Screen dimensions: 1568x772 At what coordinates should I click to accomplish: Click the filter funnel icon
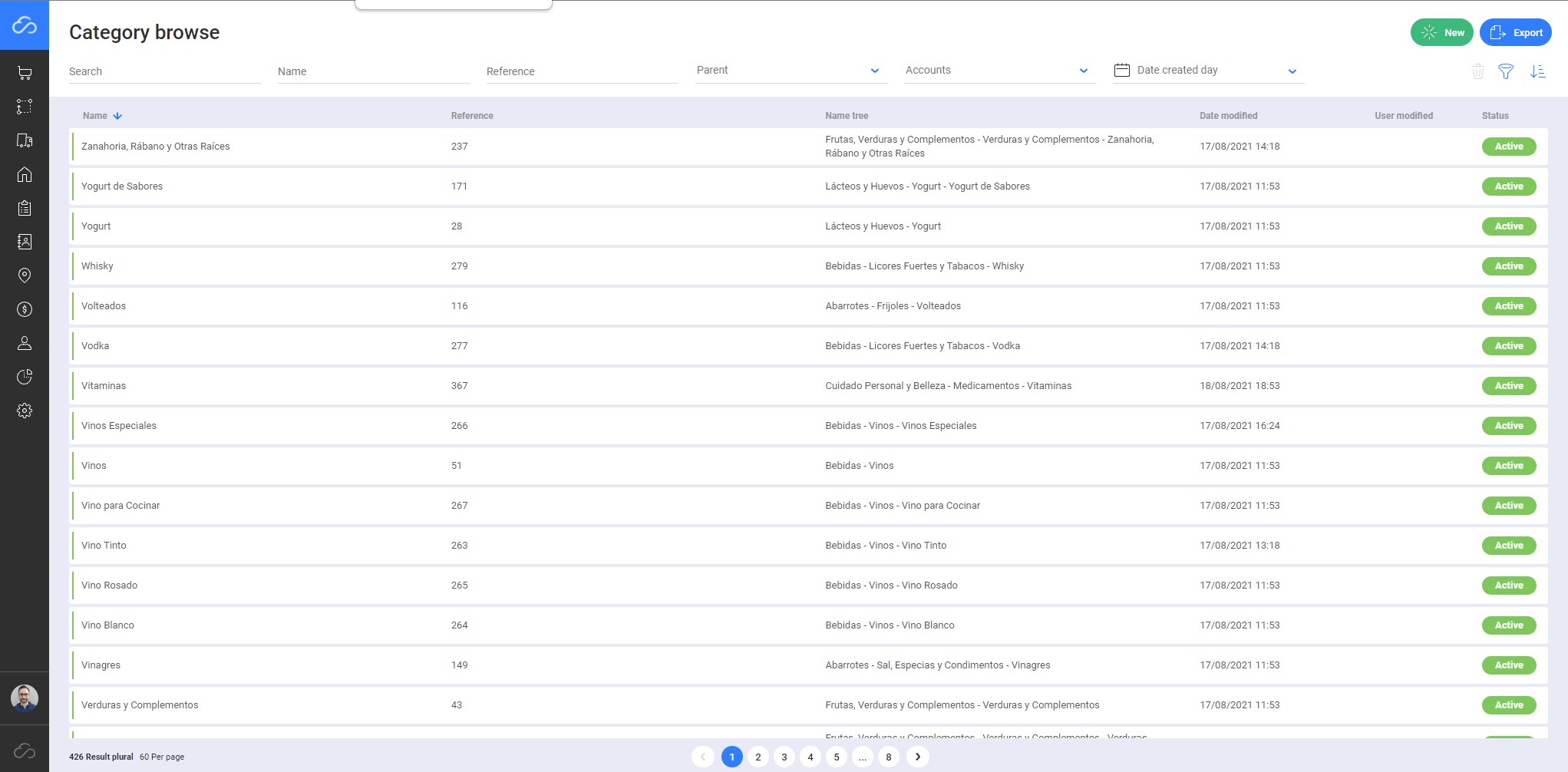(x=1506, y=71)
